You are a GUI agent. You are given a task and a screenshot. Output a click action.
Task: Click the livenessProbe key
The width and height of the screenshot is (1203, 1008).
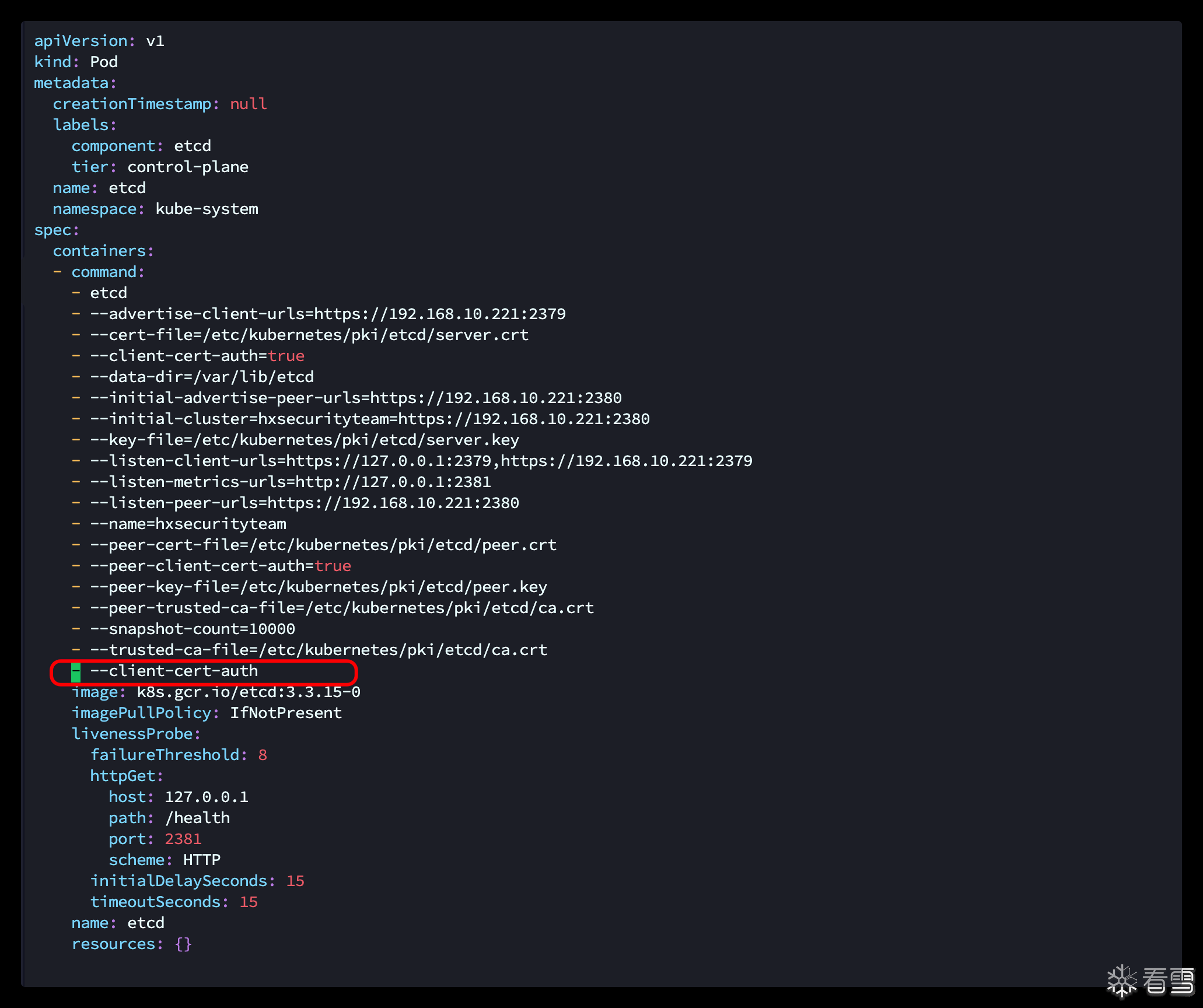pos(132,734)
